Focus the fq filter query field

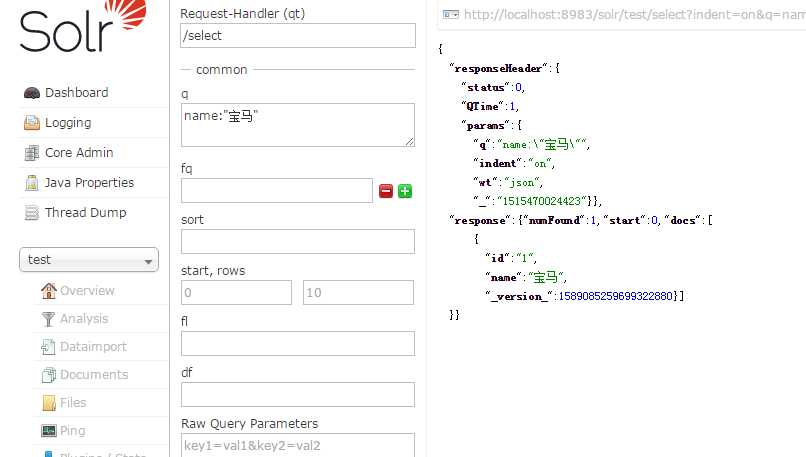277,191
